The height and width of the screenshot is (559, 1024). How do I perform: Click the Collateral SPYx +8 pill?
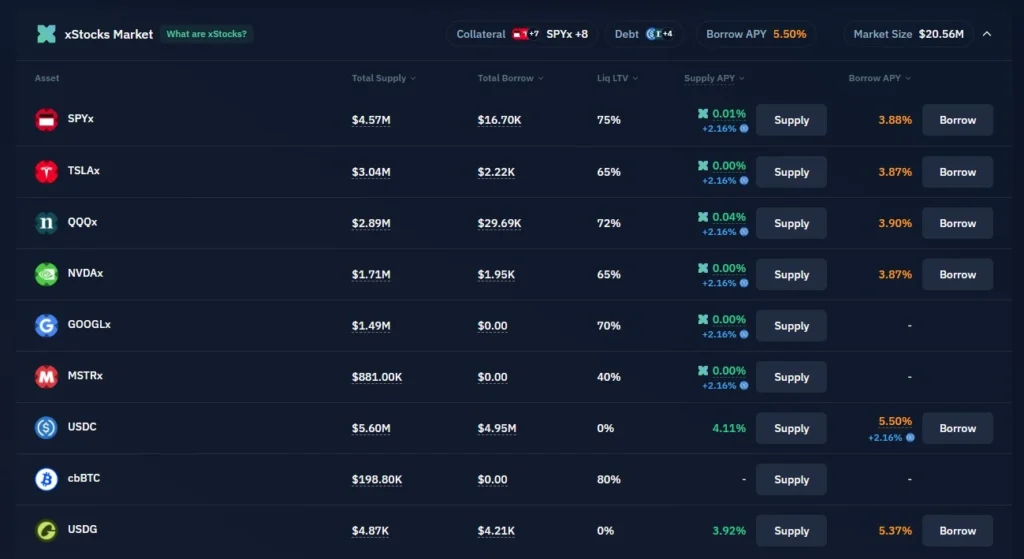pos(522,34)
